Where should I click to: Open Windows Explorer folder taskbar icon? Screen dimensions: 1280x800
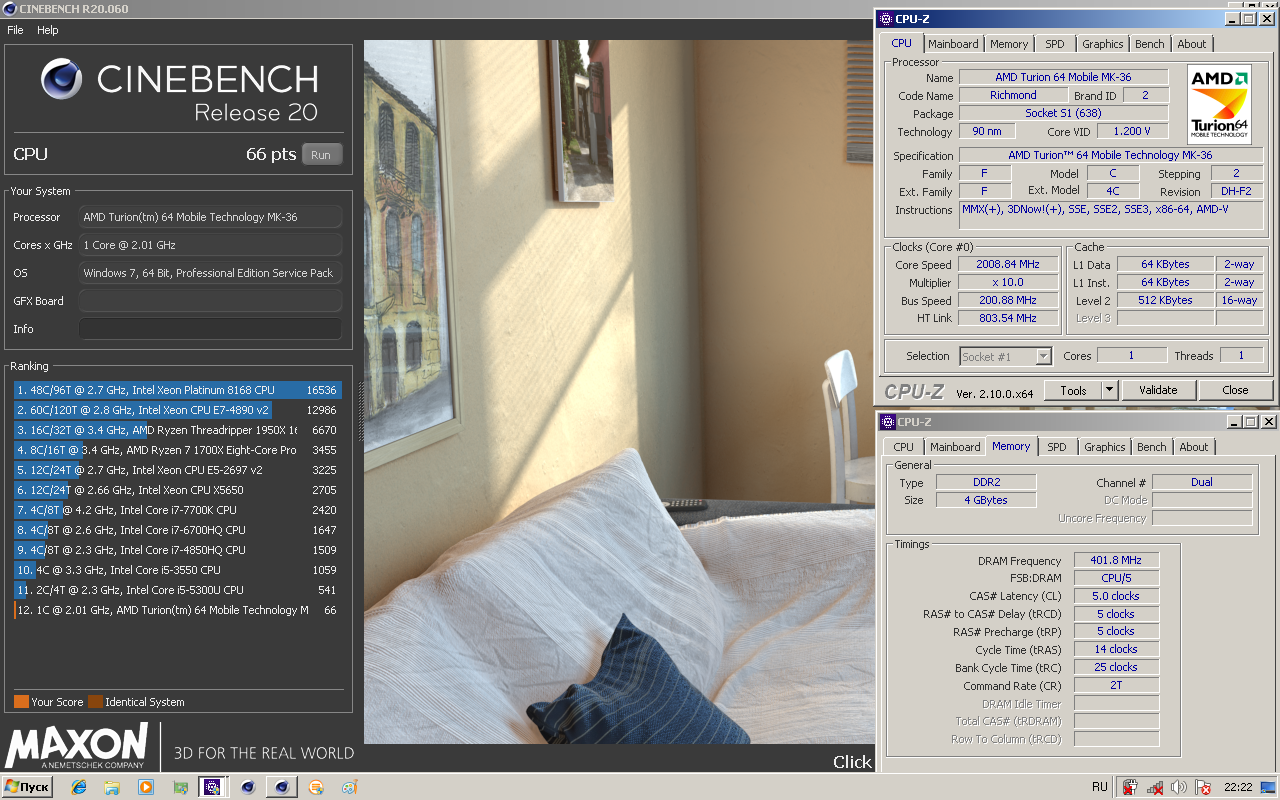[x=112, y=787]
